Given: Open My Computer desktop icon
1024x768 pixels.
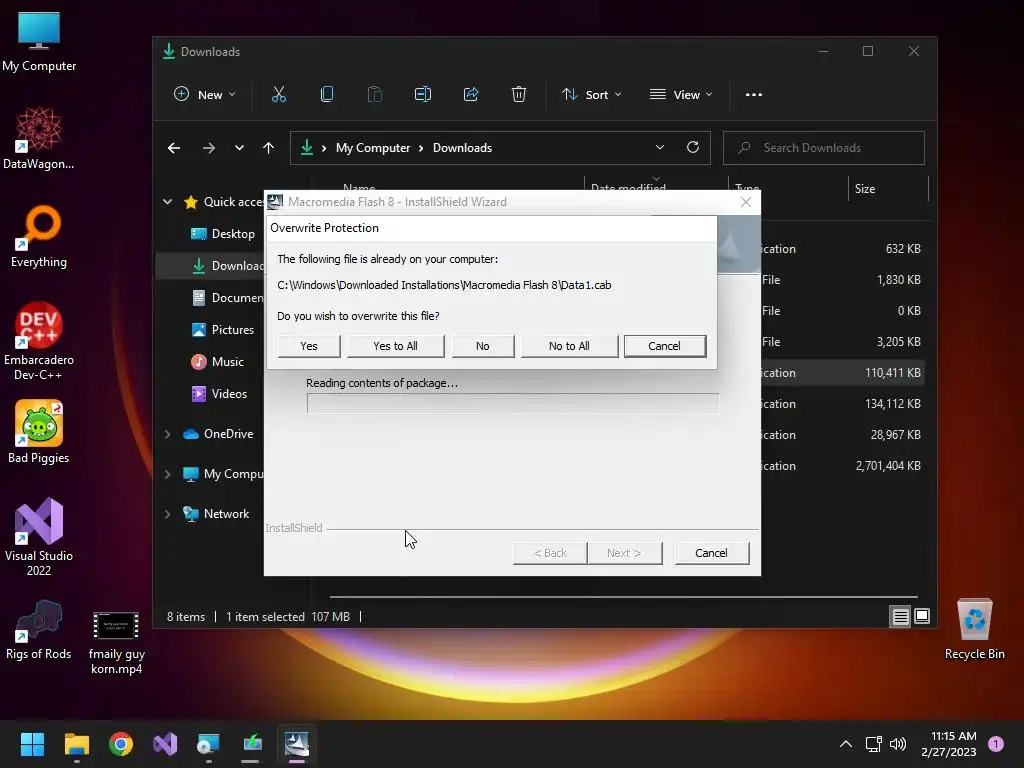Looking at the screenshot, I should point(39,42).
